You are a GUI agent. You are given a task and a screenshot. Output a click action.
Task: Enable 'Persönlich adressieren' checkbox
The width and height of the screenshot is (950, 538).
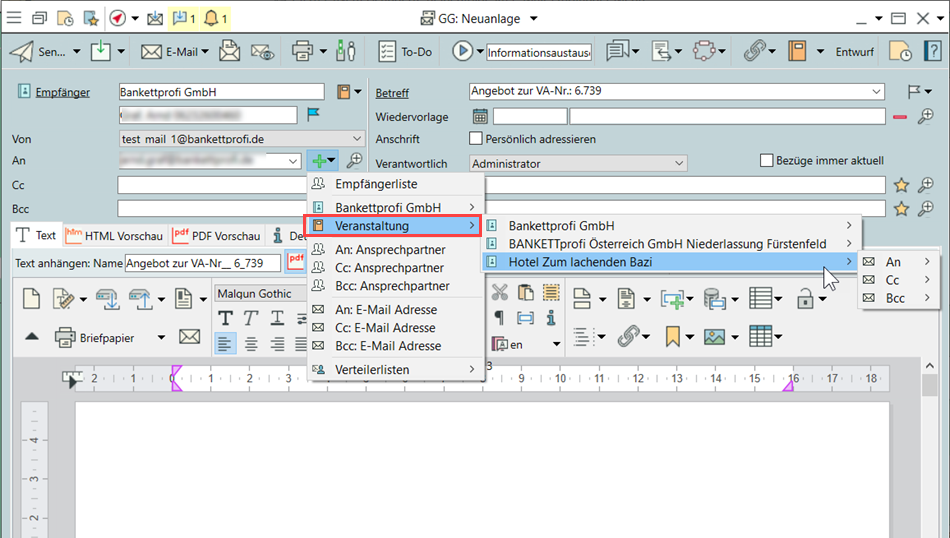(x=477, y=139)
